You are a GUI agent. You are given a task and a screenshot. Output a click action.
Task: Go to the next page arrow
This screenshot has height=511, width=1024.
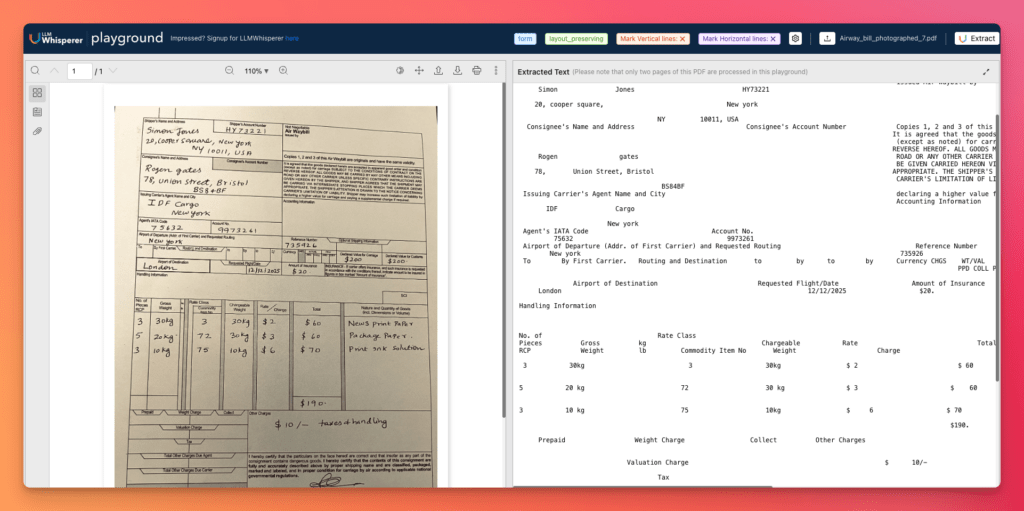113,71
